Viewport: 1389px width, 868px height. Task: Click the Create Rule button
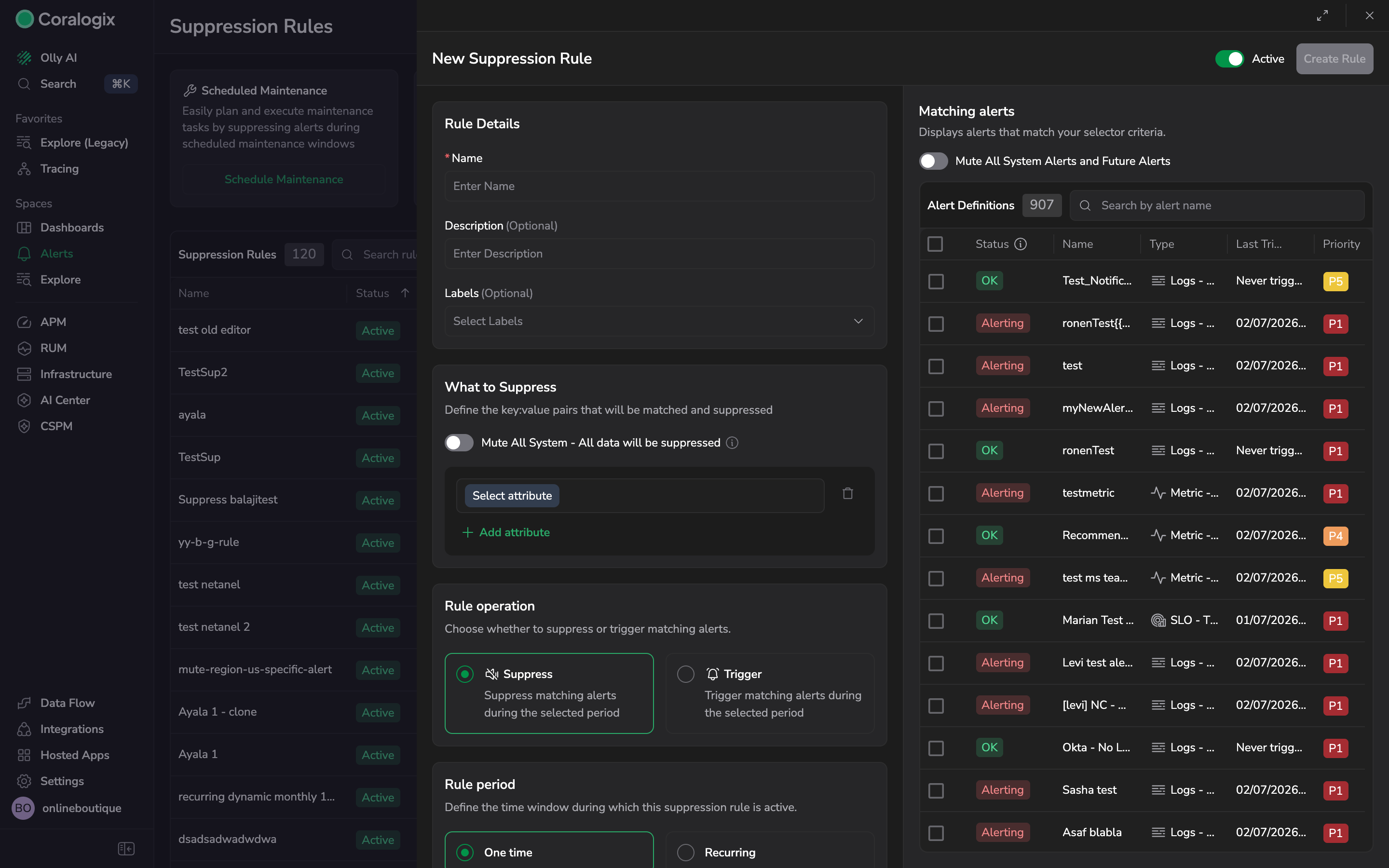click(x=1335, y=58)
